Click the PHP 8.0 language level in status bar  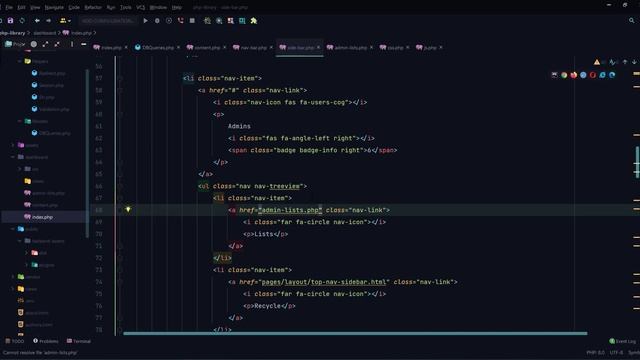[596, 353]
